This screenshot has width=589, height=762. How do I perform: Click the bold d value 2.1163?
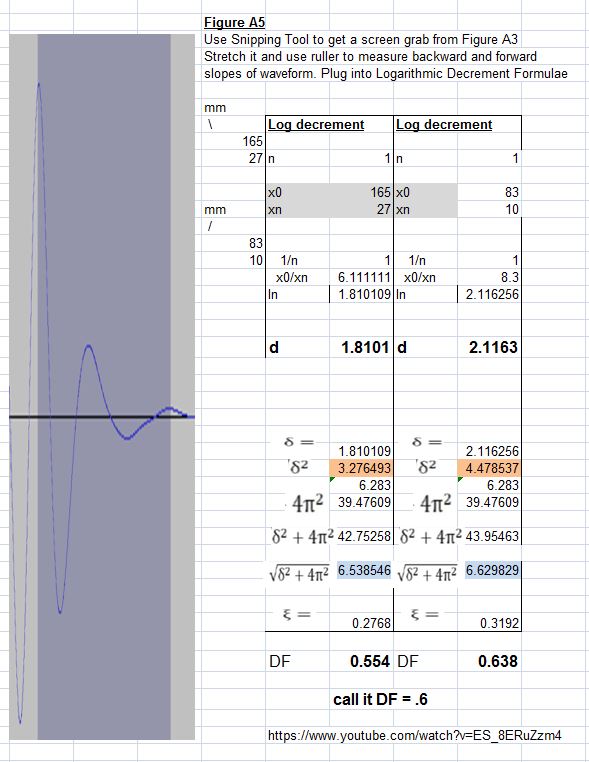point(493,347)
